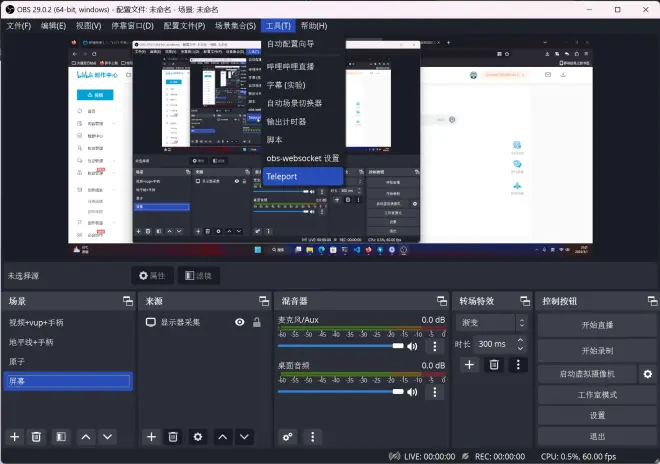660x464 pixels.
Task: Enable 工作室模式 button
Action: click(597, 395)
